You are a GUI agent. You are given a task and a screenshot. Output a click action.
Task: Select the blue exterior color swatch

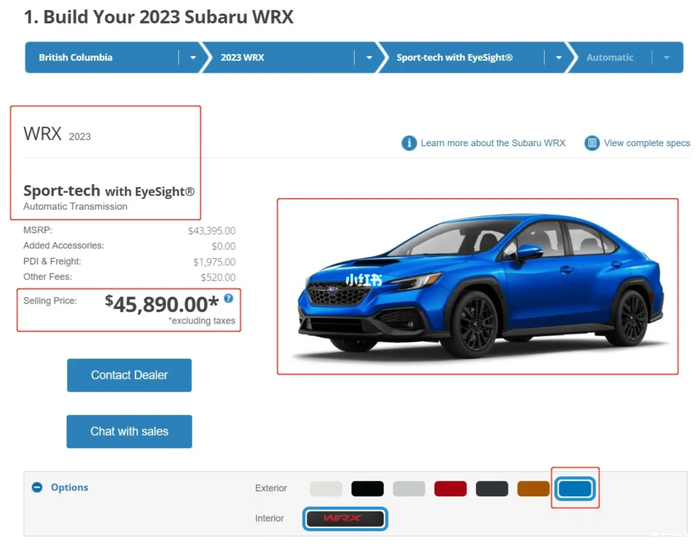point(575,488)
